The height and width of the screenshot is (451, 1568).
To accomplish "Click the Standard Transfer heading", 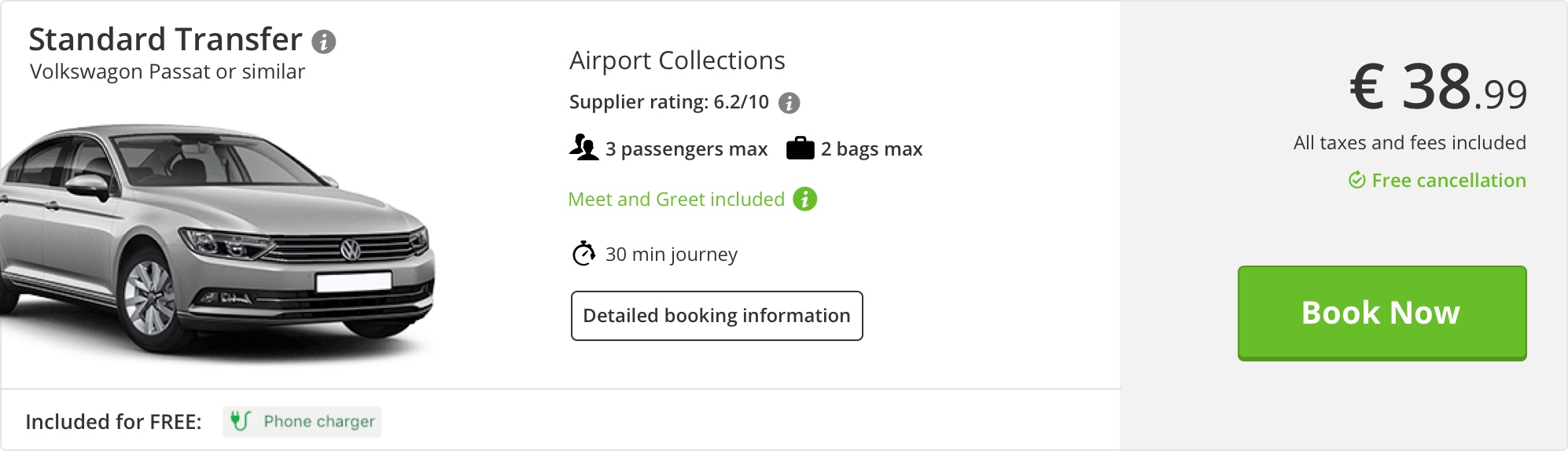I will 165,39.
